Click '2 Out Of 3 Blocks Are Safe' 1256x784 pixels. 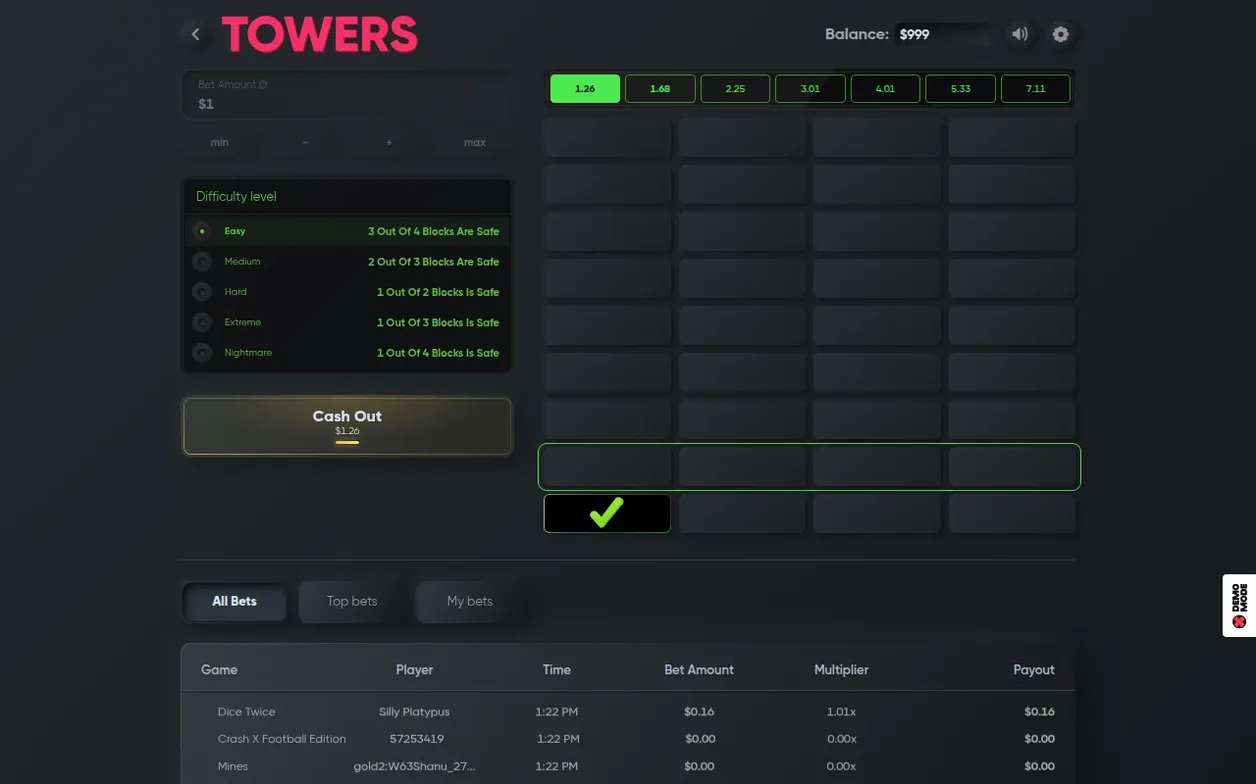click(433, 262)
